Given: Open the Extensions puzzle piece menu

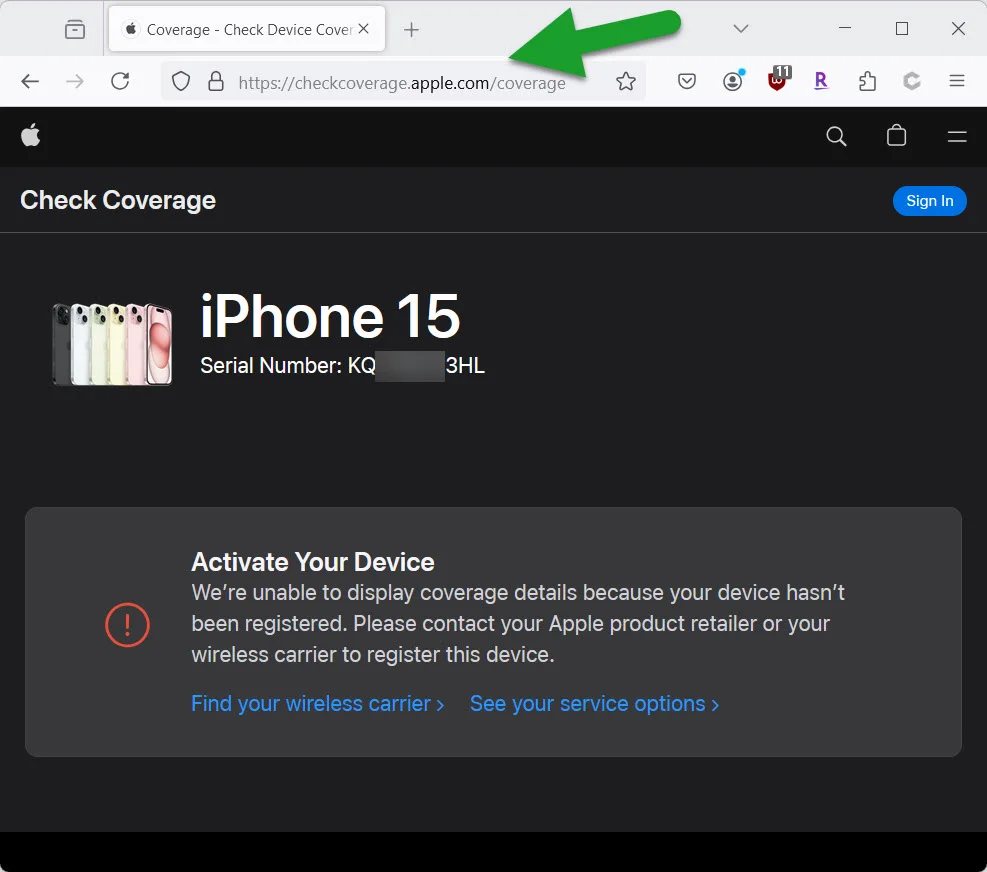Looking at the screenshot, I should click(867, 82).
